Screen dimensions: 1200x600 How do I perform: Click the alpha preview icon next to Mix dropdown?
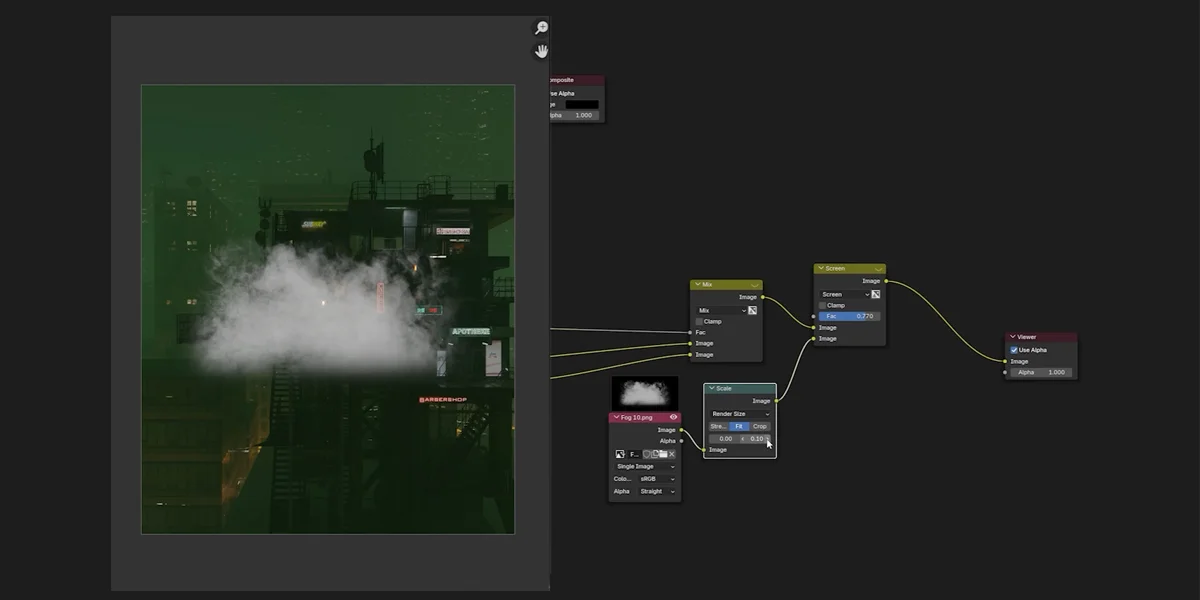[x=753, y=311]
